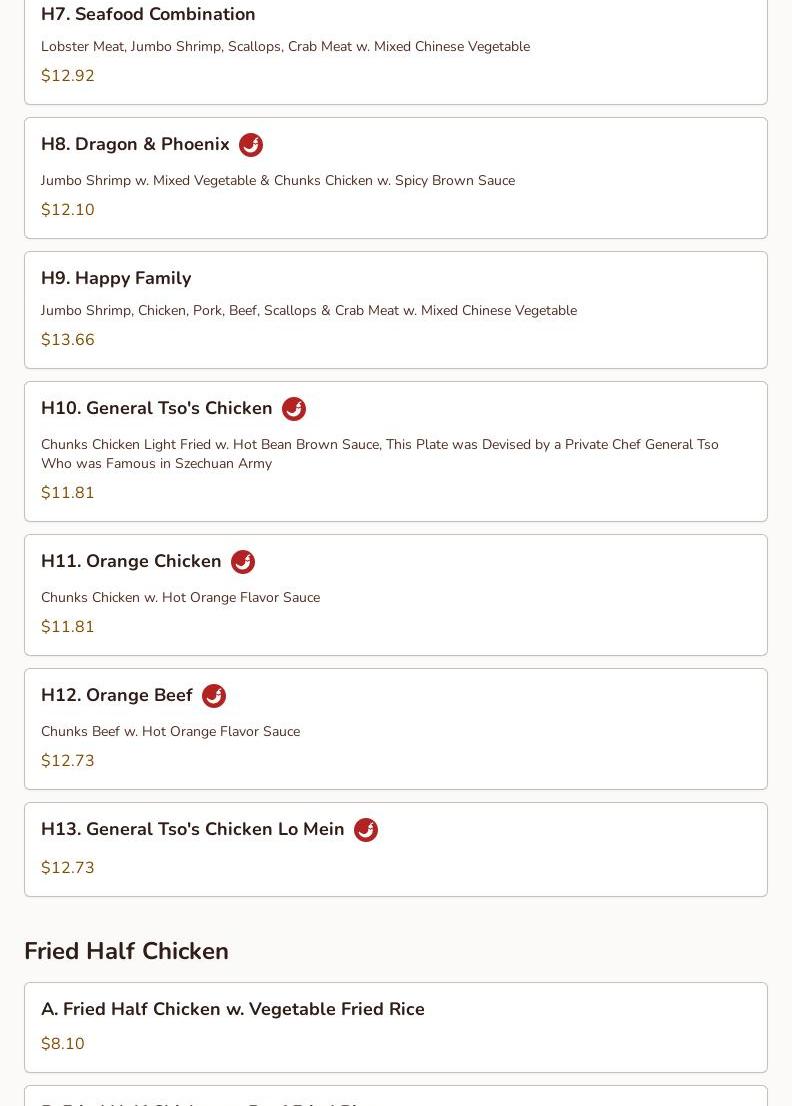Click the $12.92 Seafood Combination price
This screenshot has width=792, height=1106.
click(x=68, y=75)
